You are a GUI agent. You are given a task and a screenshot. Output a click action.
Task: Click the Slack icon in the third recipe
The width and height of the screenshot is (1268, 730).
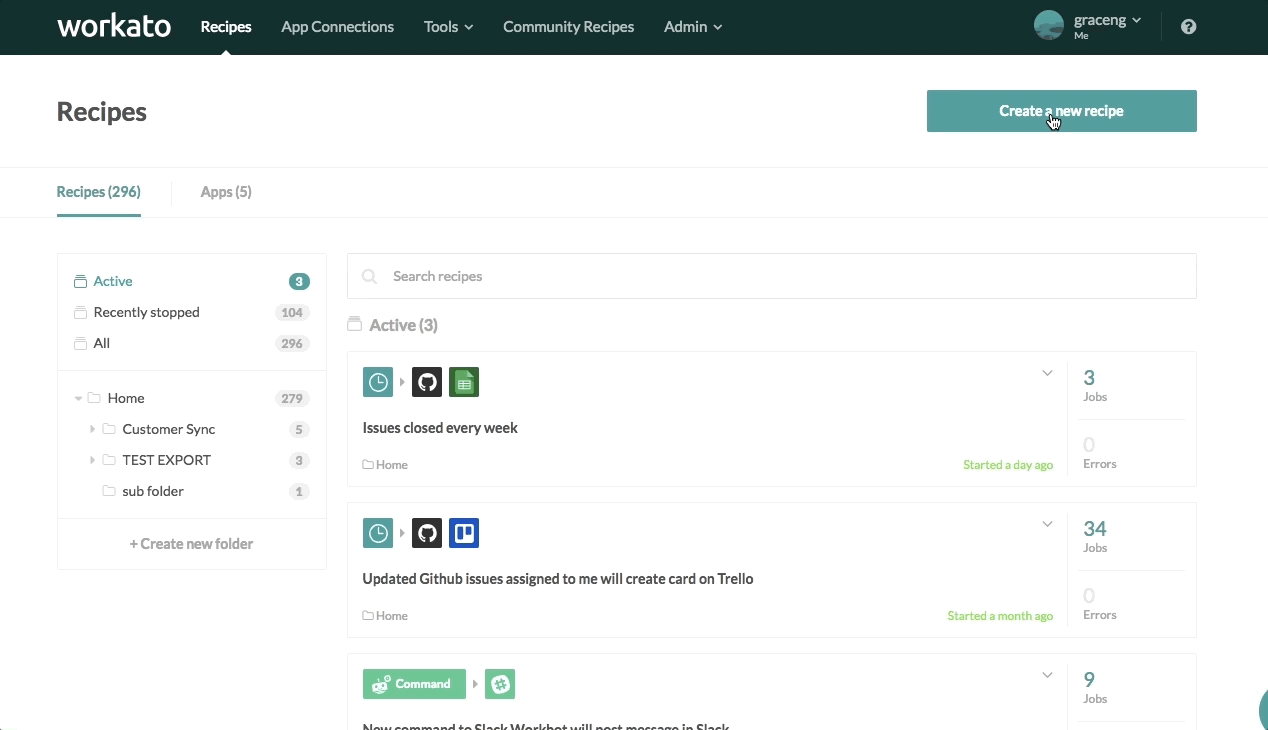coord(500,684)
